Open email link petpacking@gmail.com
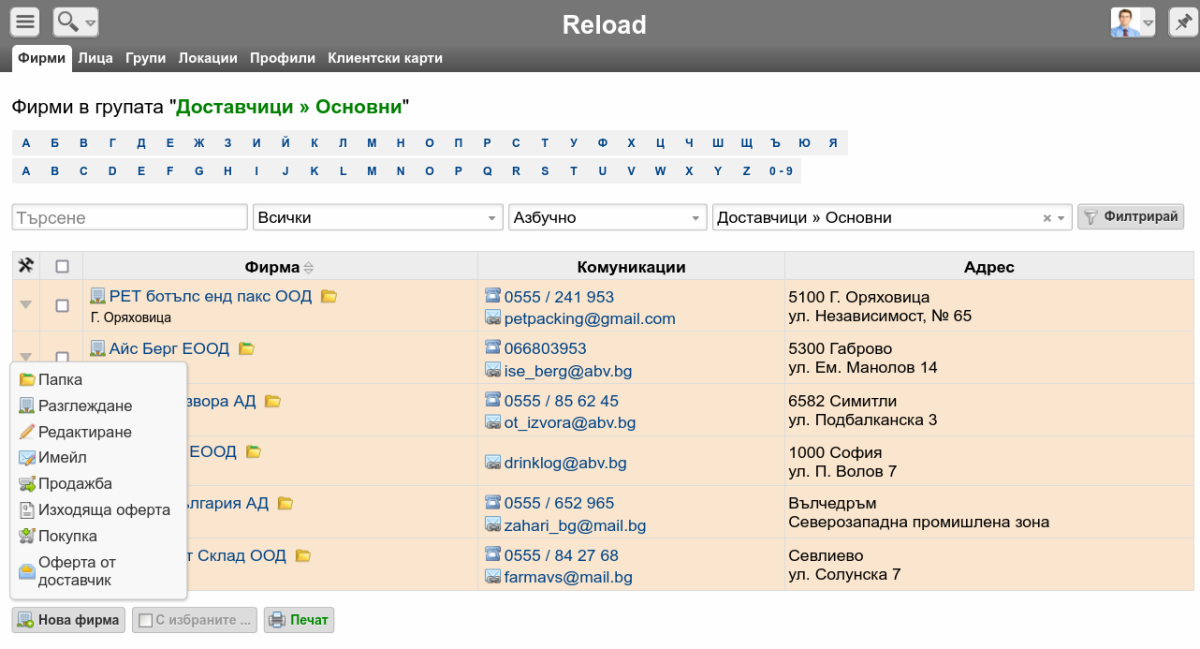The width and height of the screenshot is (1200, 649). pos(589,319)
